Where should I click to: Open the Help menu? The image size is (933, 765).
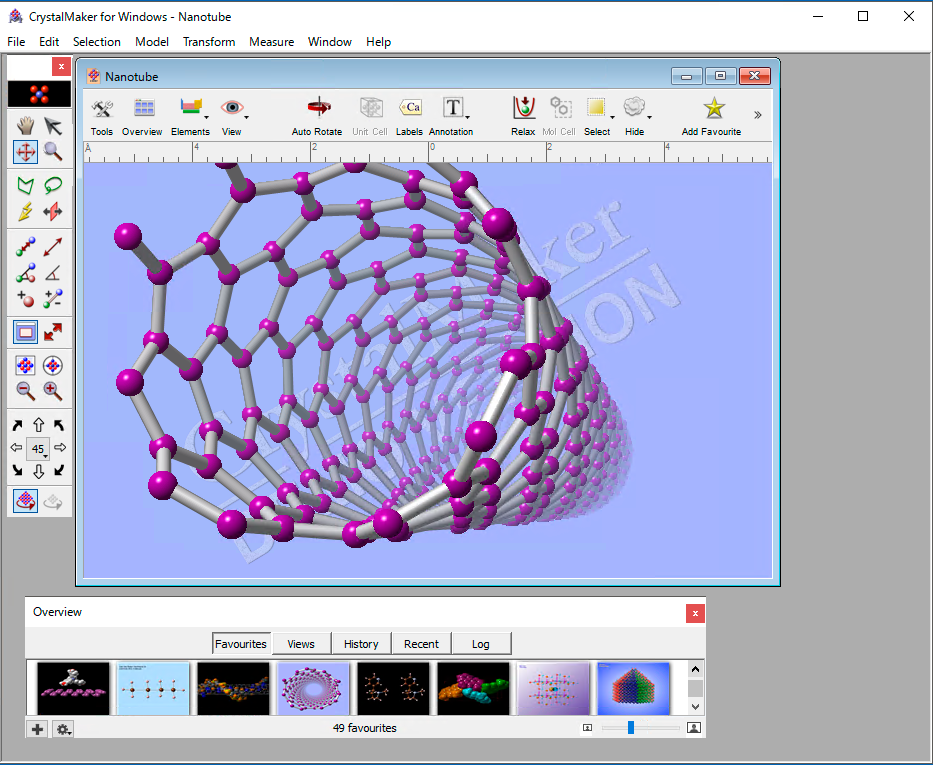click(378, 42)
